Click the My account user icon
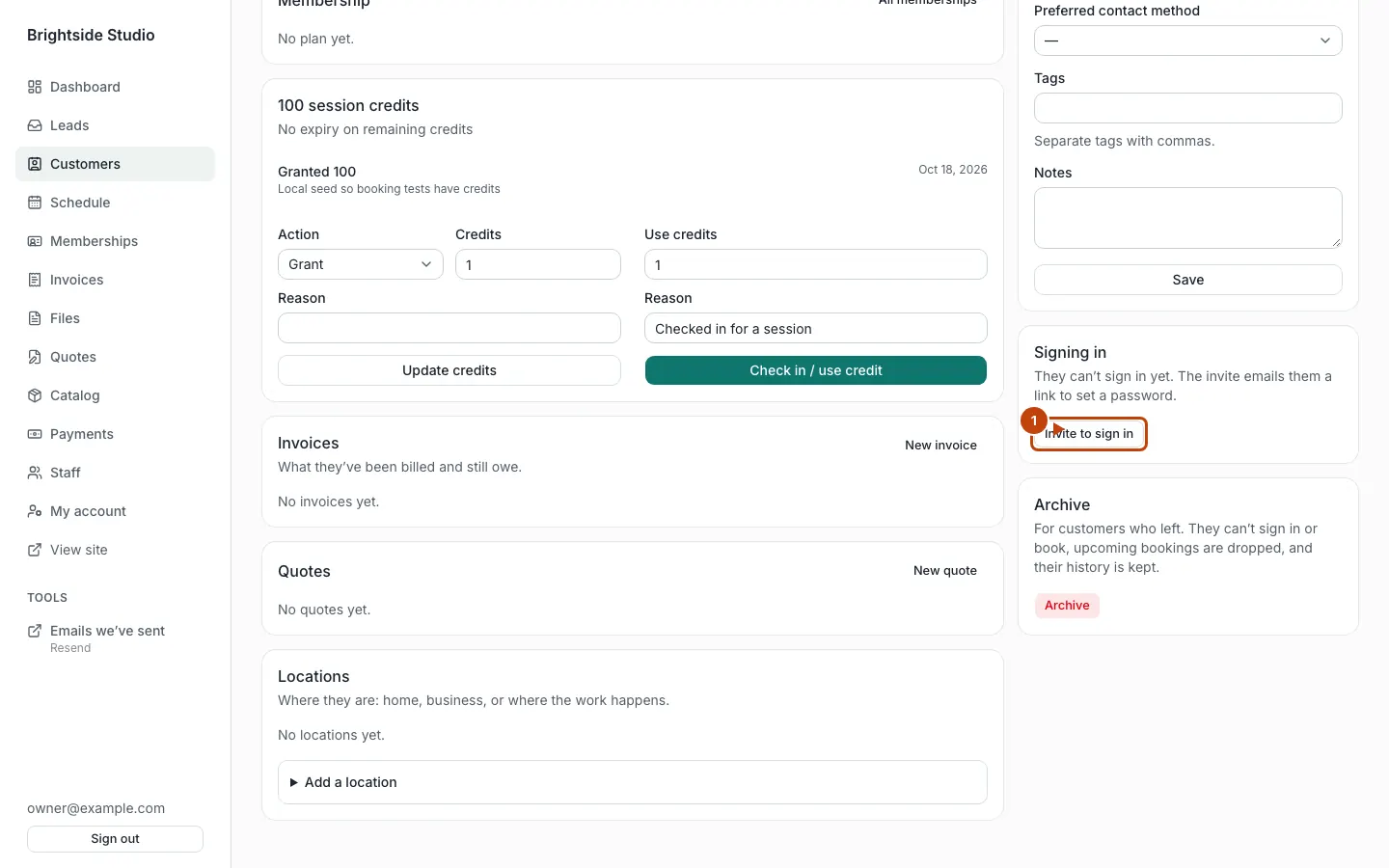This screenshot has height=868, width=1389. pos(35,511)
